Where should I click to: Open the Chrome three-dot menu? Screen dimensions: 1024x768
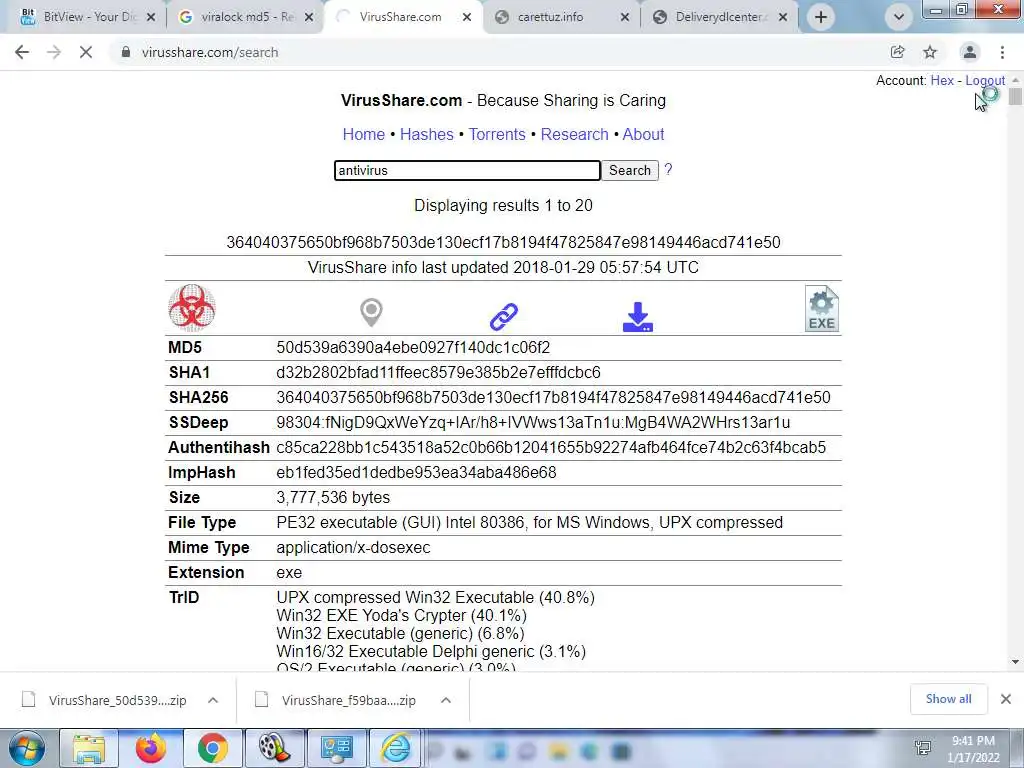click(x=1002, y=52)
